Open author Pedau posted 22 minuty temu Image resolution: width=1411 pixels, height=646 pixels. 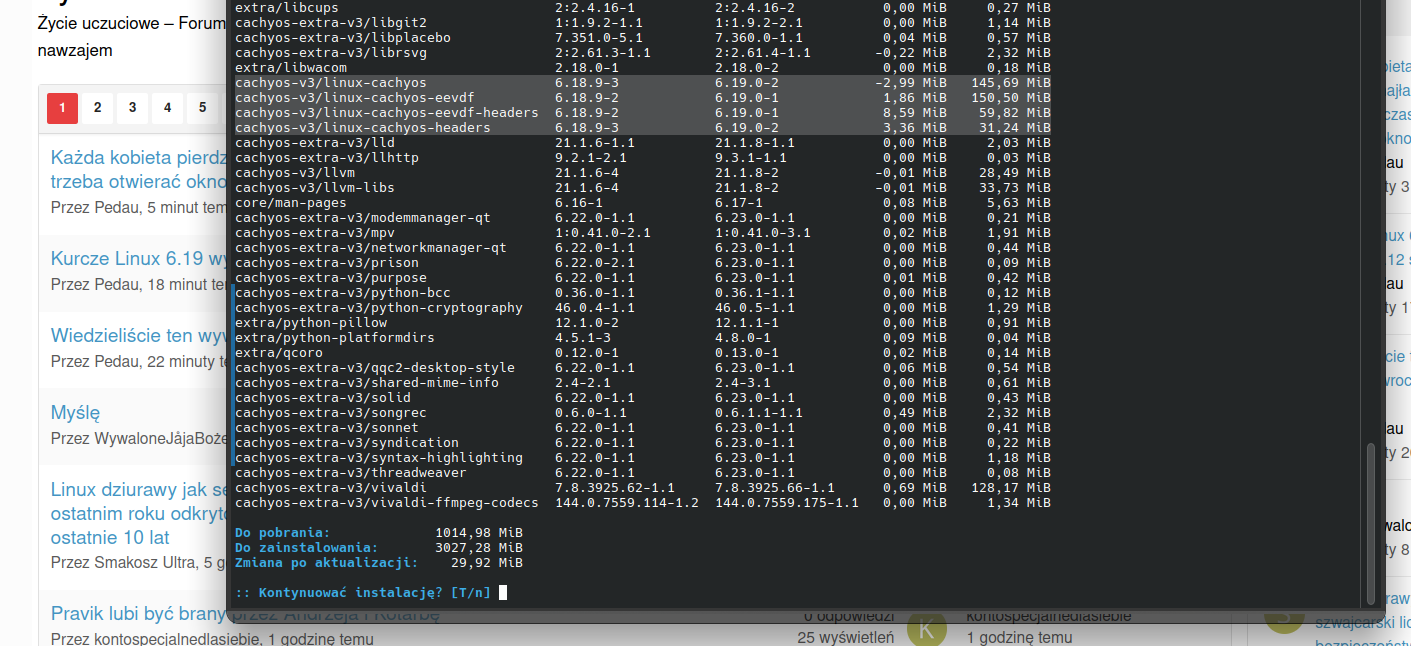click(120, 361)
